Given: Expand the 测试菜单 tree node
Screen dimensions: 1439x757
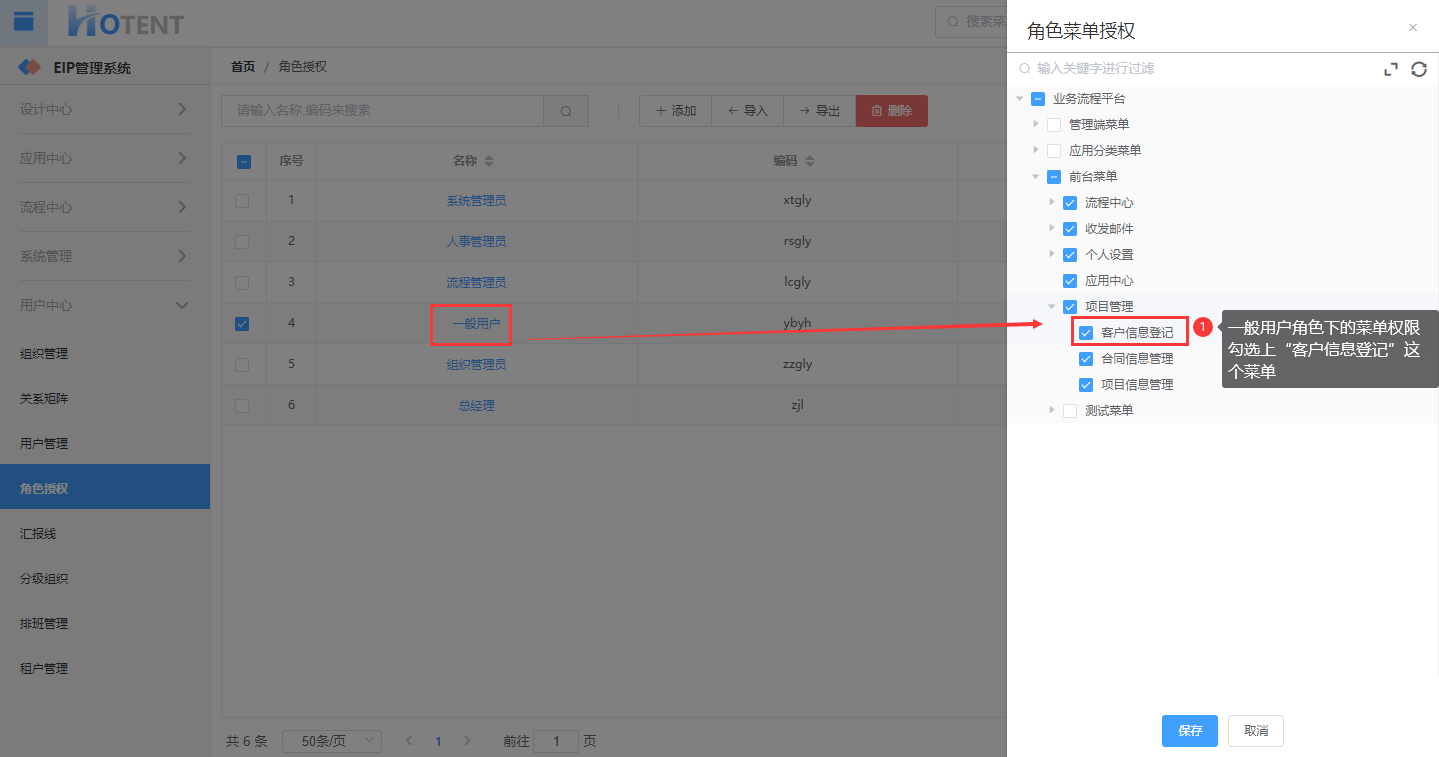Looking at the screenshot, I should 1051,410.
